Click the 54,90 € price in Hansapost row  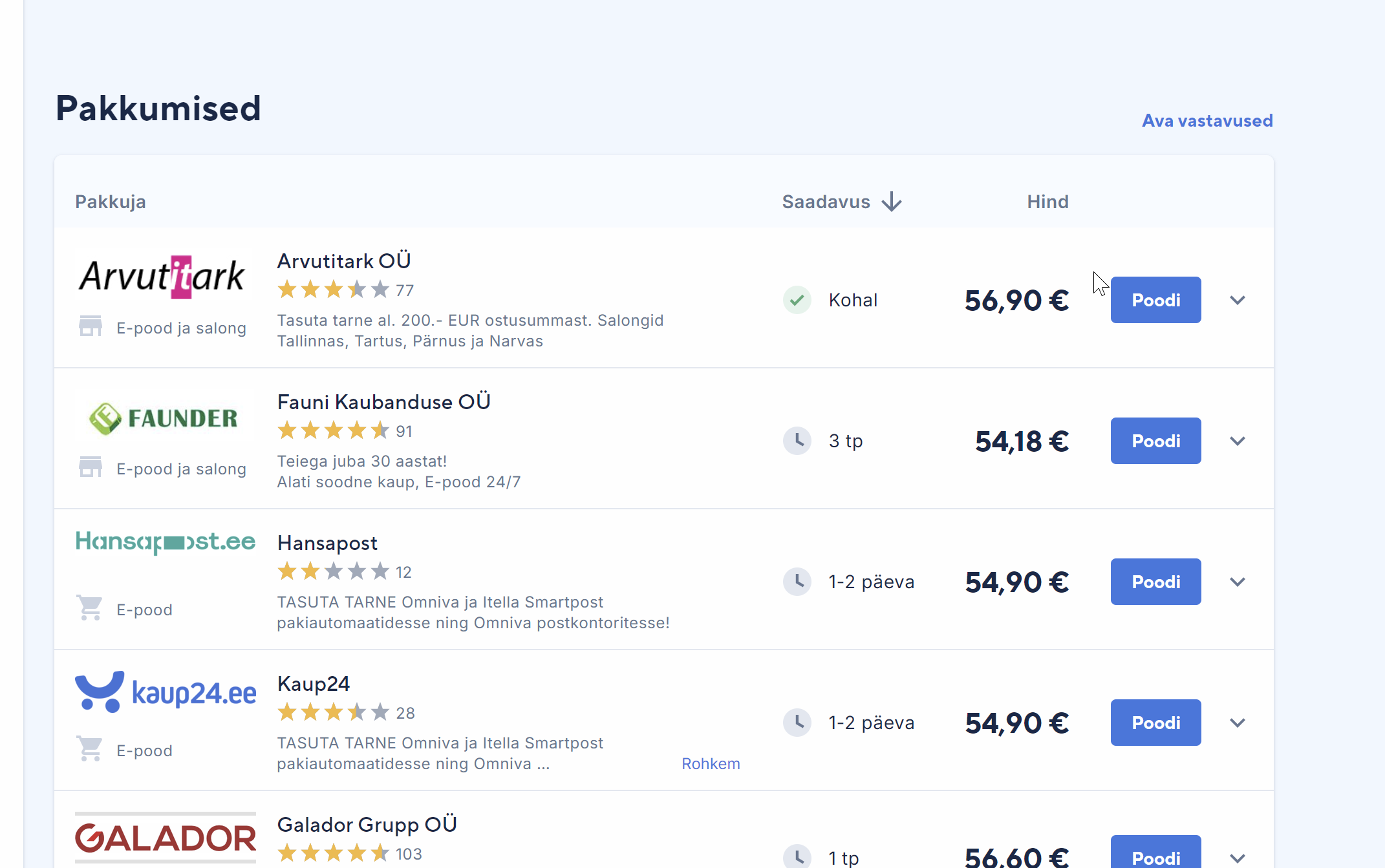pos(1016,582)
